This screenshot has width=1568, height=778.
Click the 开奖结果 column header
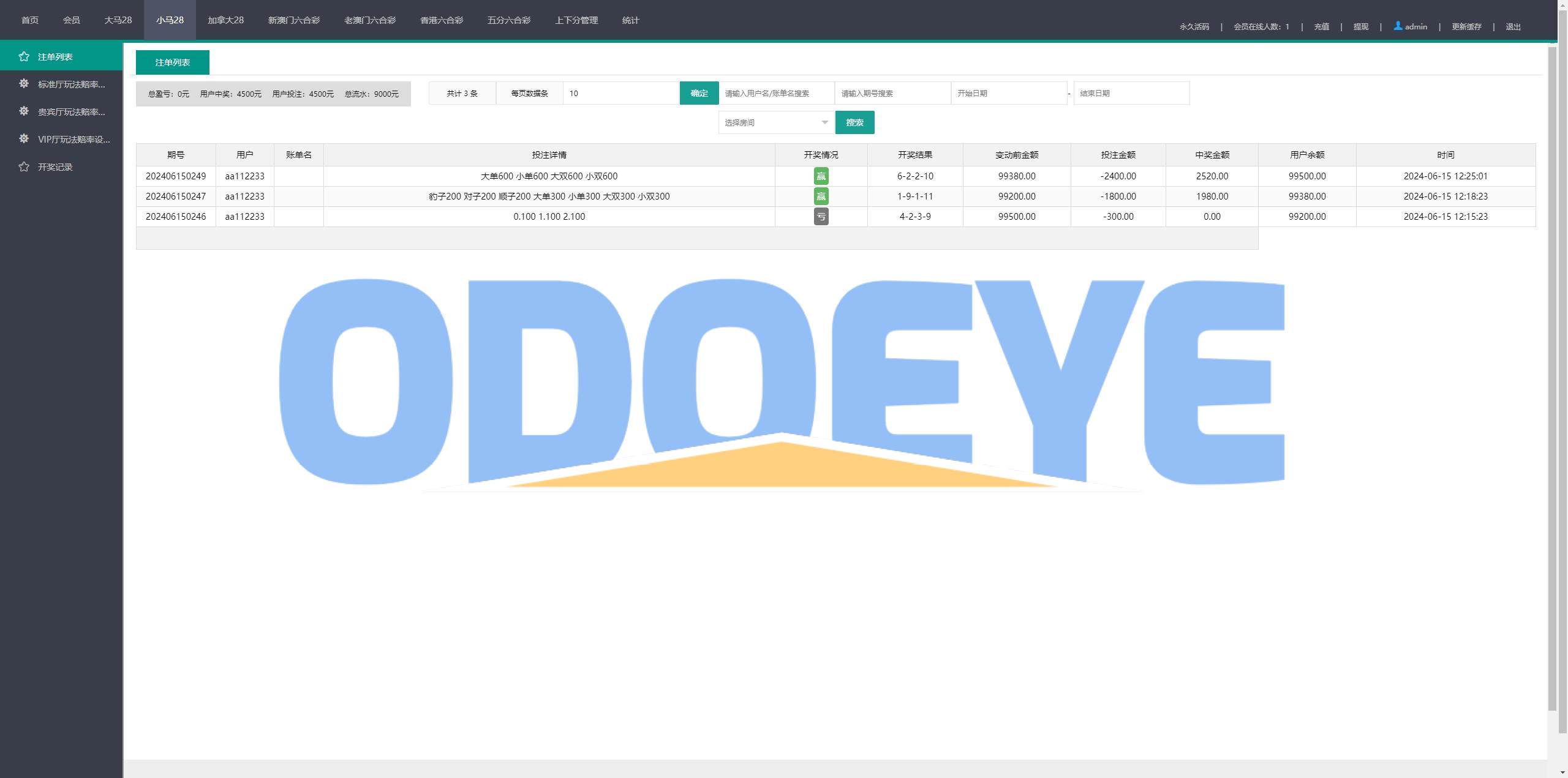[915, 155]
